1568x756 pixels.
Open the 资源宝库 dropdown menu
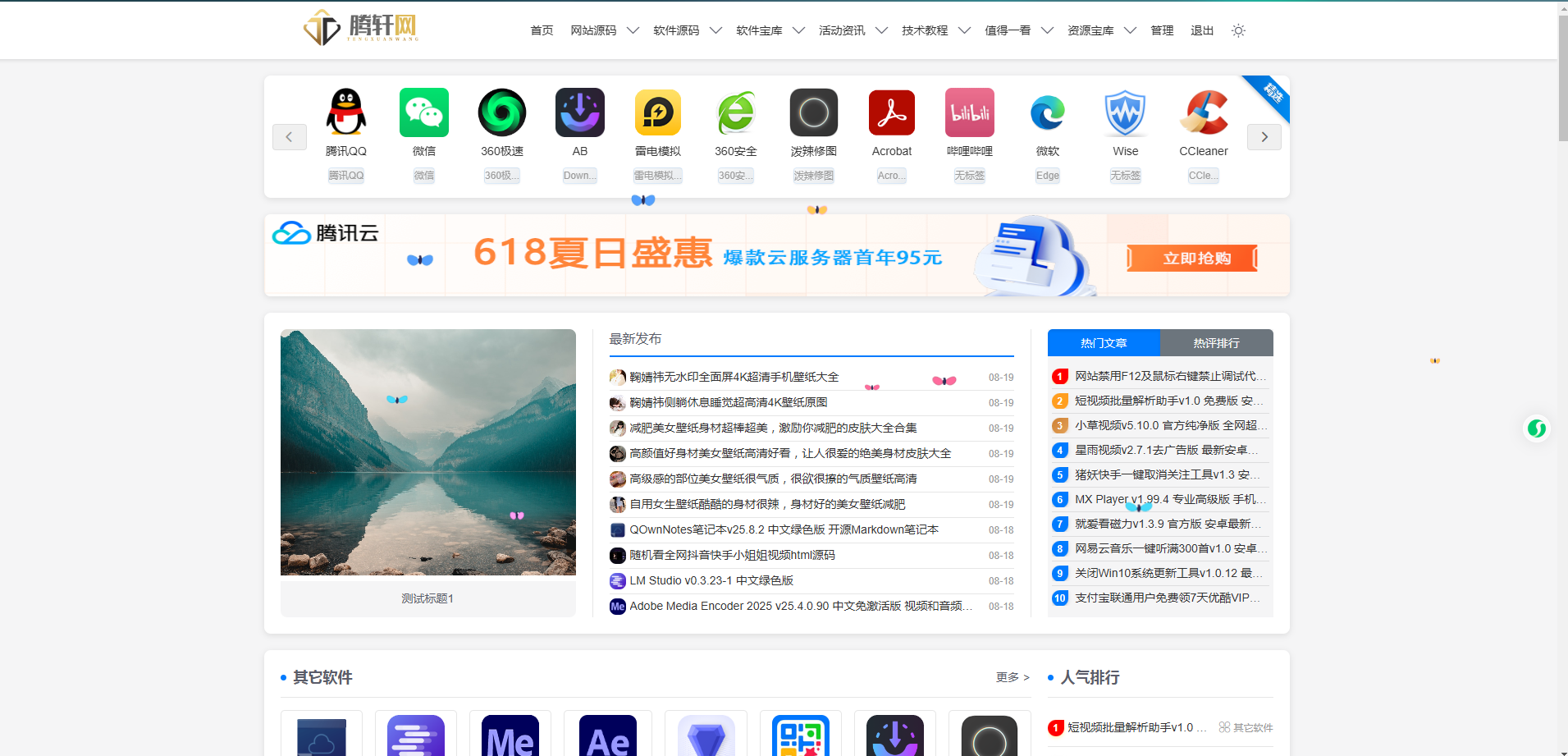pyautogui.click(x=1102, y=30)
